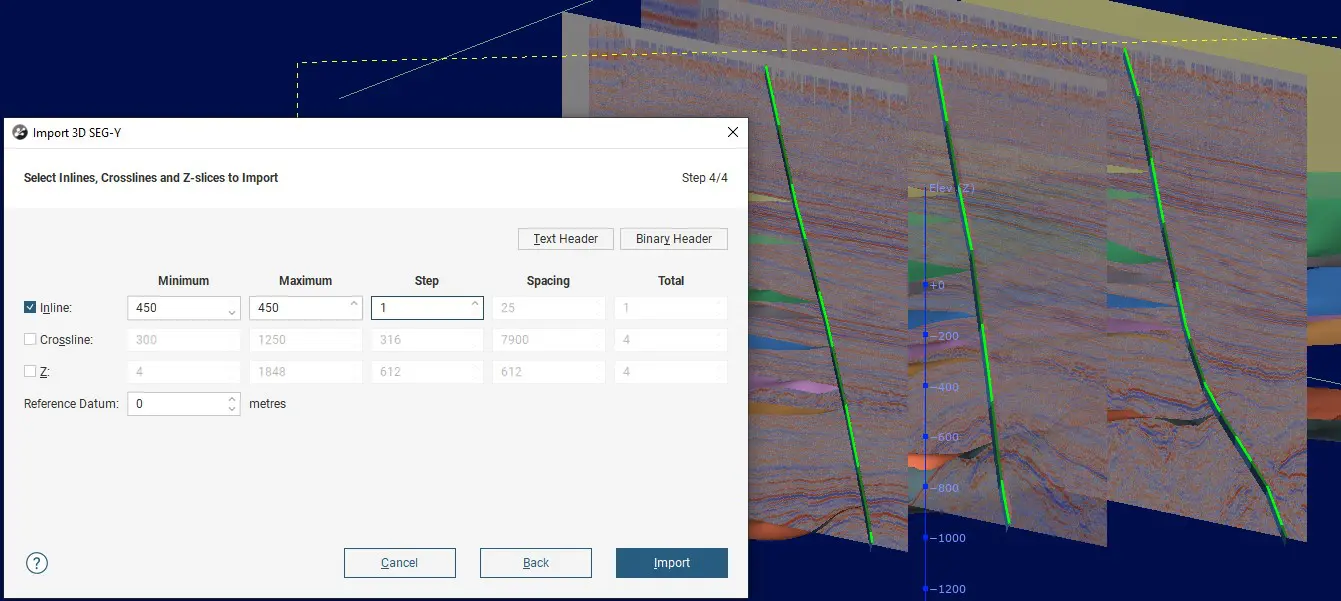
Task: Uncheck the Inline checkbox
Action: coord(30,308)
